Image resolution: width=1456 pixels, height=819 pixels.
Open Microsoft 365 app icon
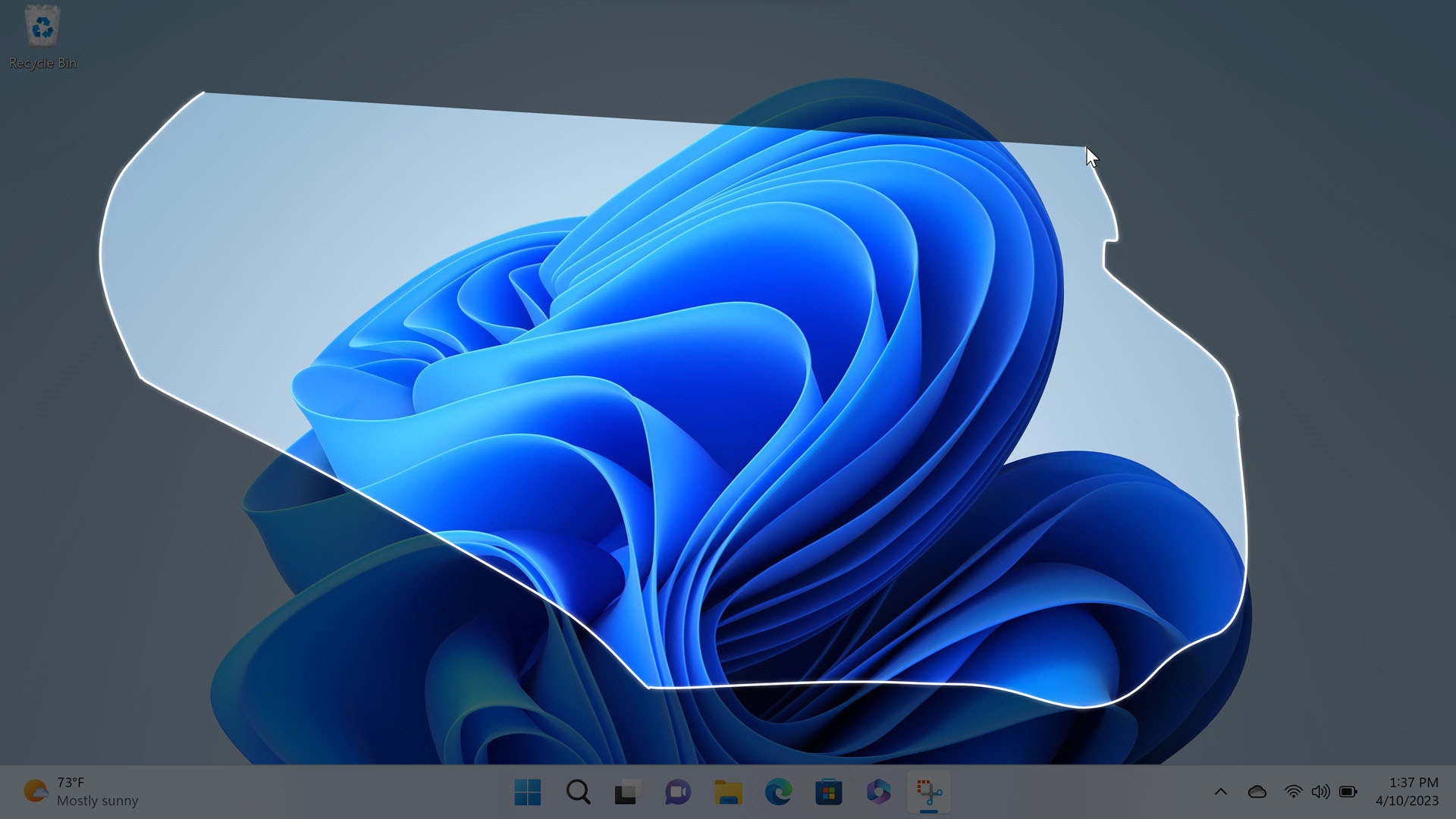[878, 792]
